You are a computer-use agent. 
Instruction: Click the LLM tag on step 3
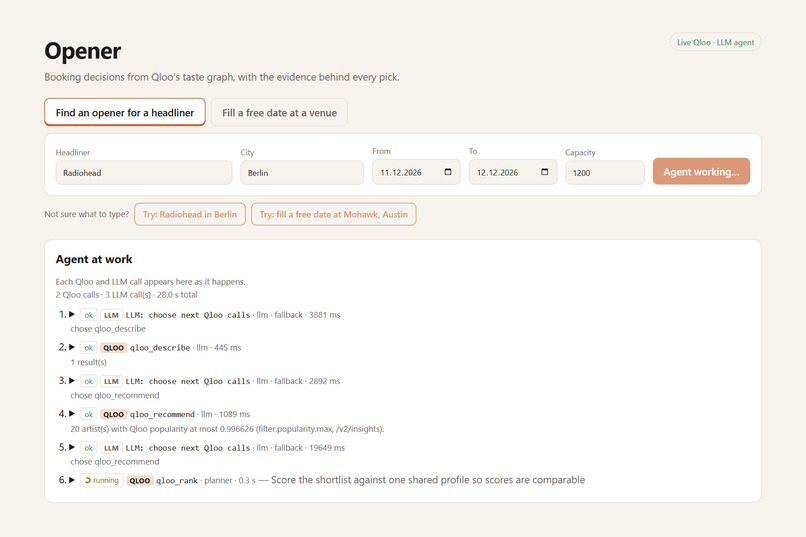click(111, 381)
